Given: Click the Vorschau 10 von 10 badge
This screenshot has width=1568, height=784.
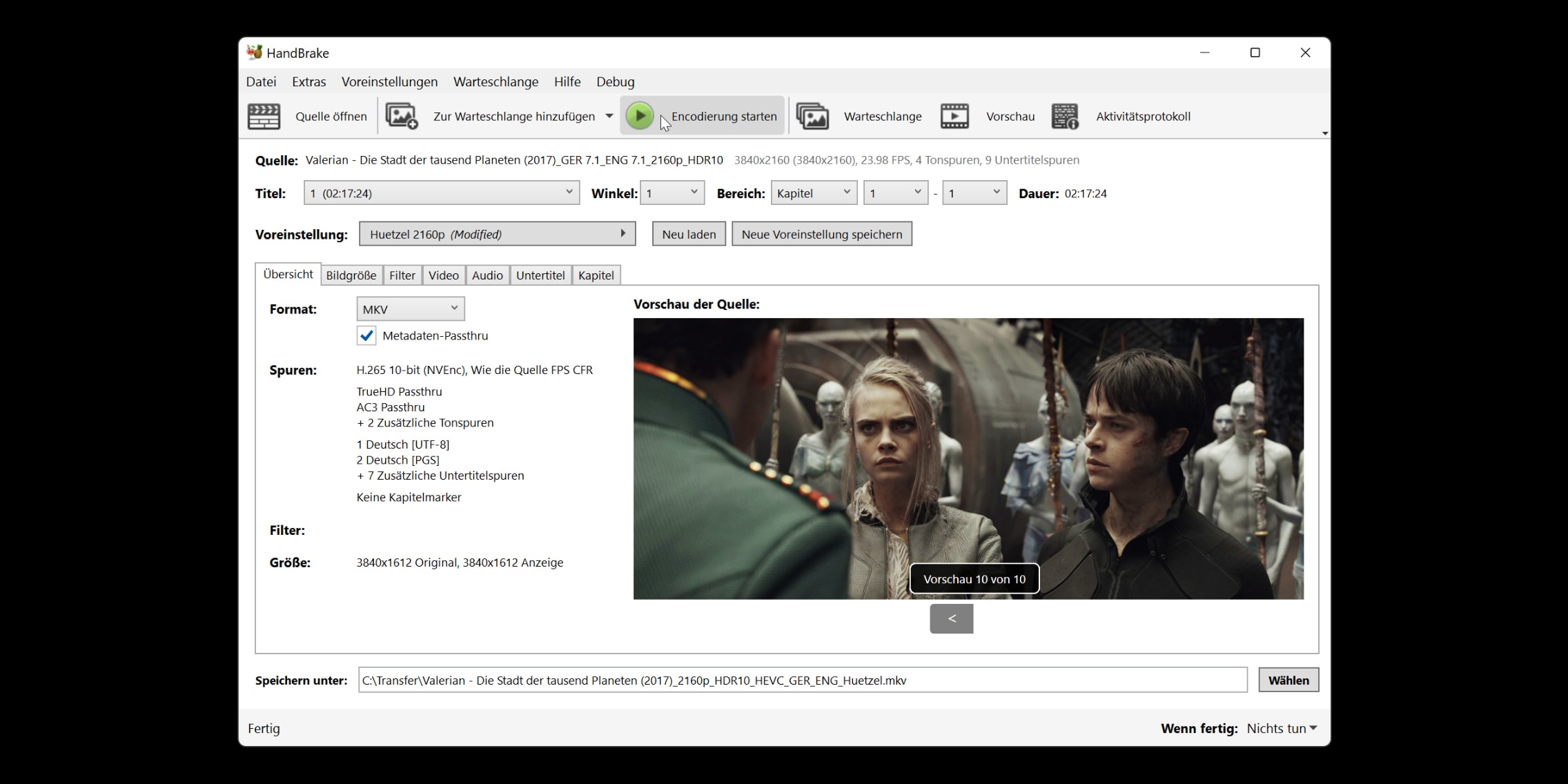Looking at the screenshot, I should [974, 578].
